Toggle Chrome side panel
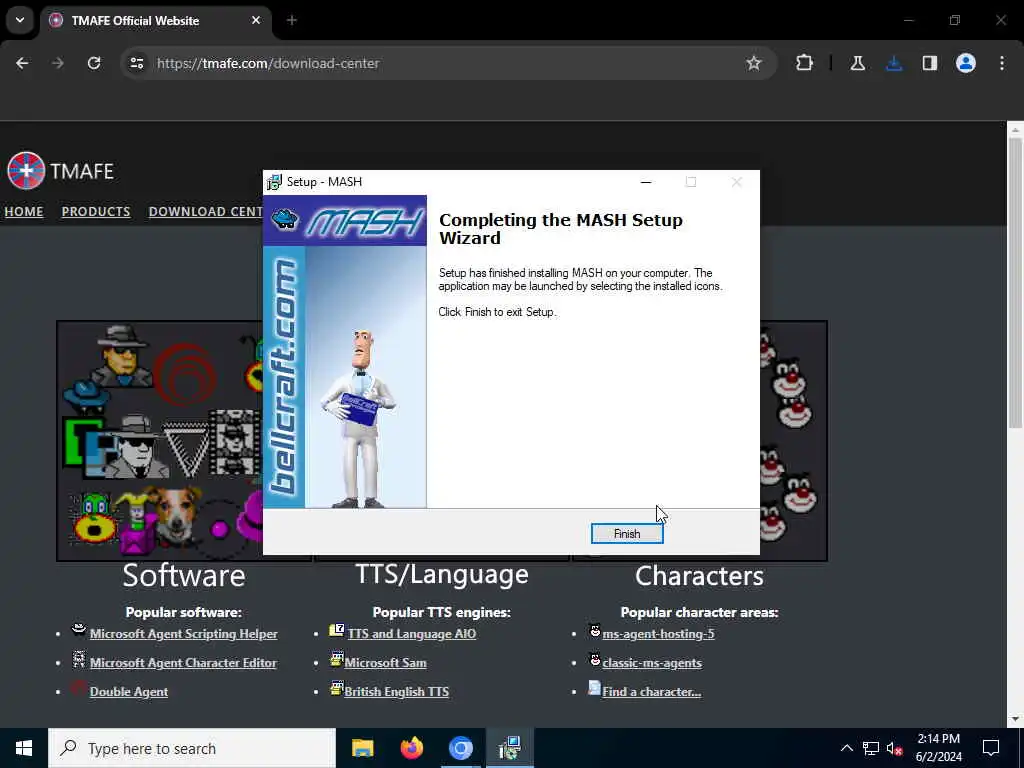 (x=930, y=63)
